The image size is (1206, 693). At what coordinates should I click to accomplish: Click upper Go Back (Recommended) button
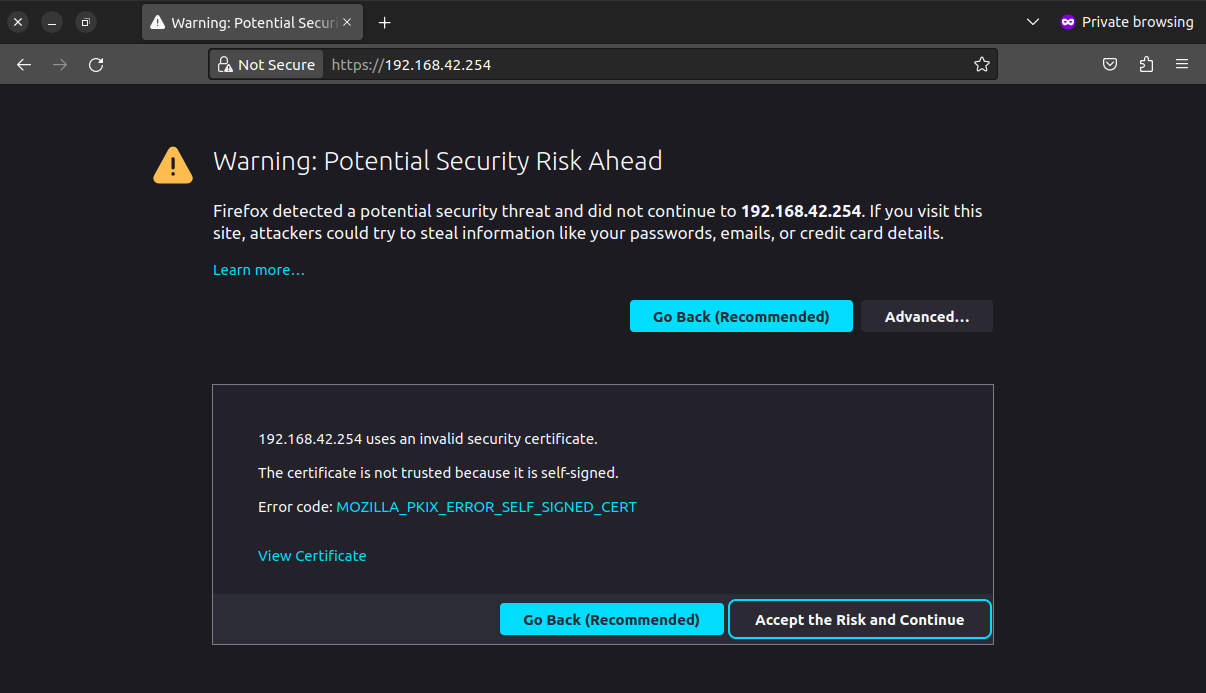coord(741,316)
